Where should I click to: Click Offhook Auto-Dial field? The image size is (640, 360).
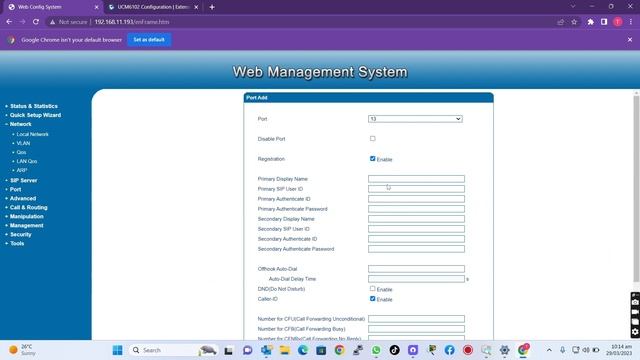[416, 269]
